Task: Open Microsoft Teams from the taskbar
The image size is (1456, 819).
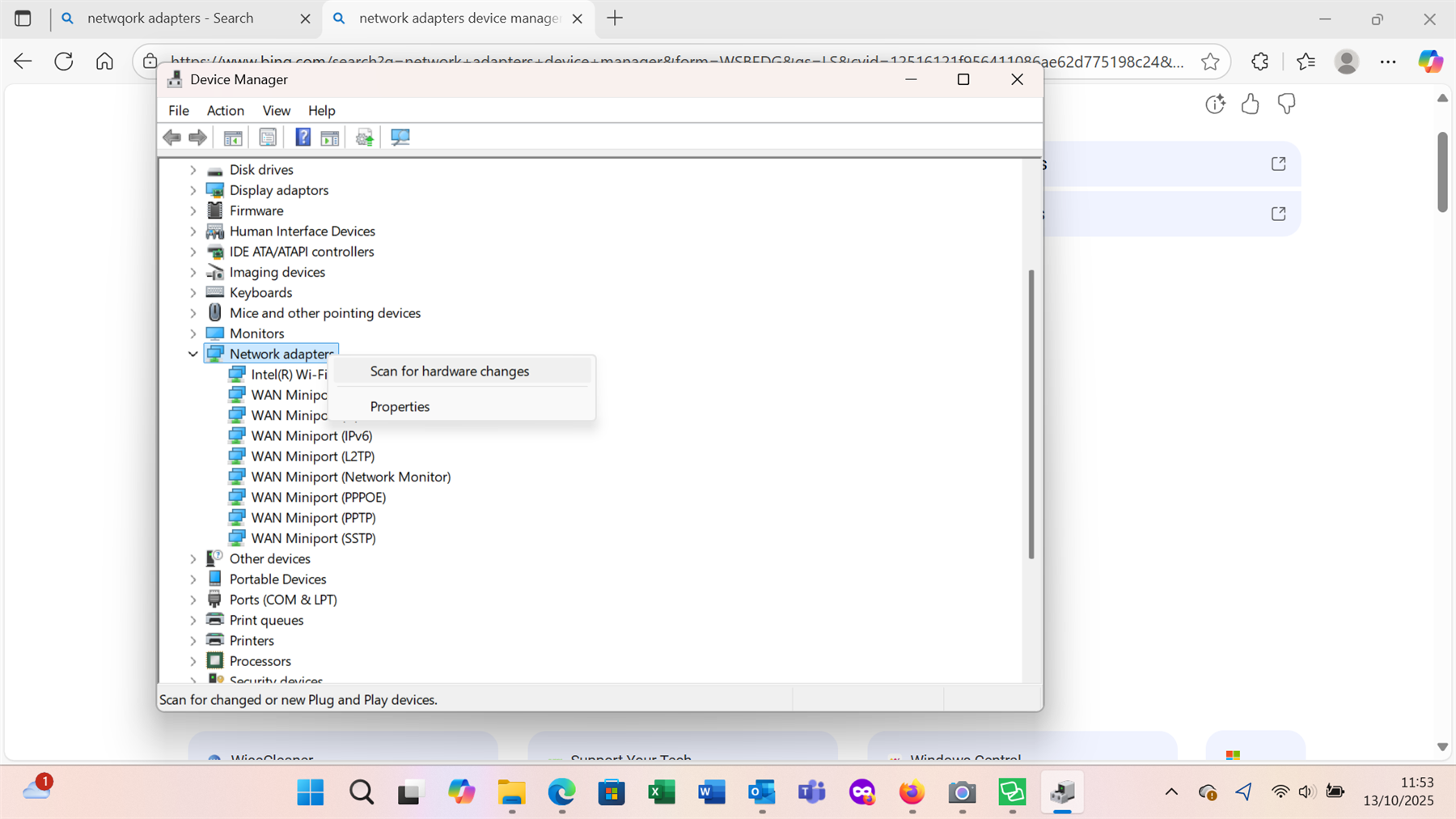Action: pos(811,793)
